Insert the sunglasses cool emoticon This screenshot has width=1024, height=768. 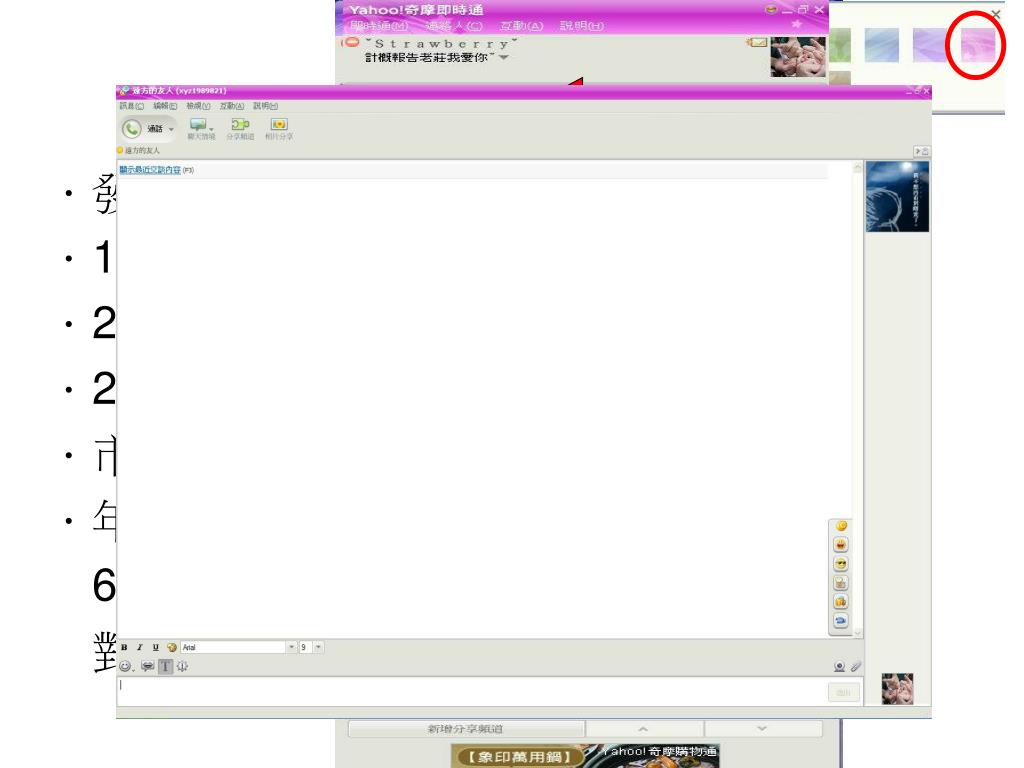tap(841, 564)
